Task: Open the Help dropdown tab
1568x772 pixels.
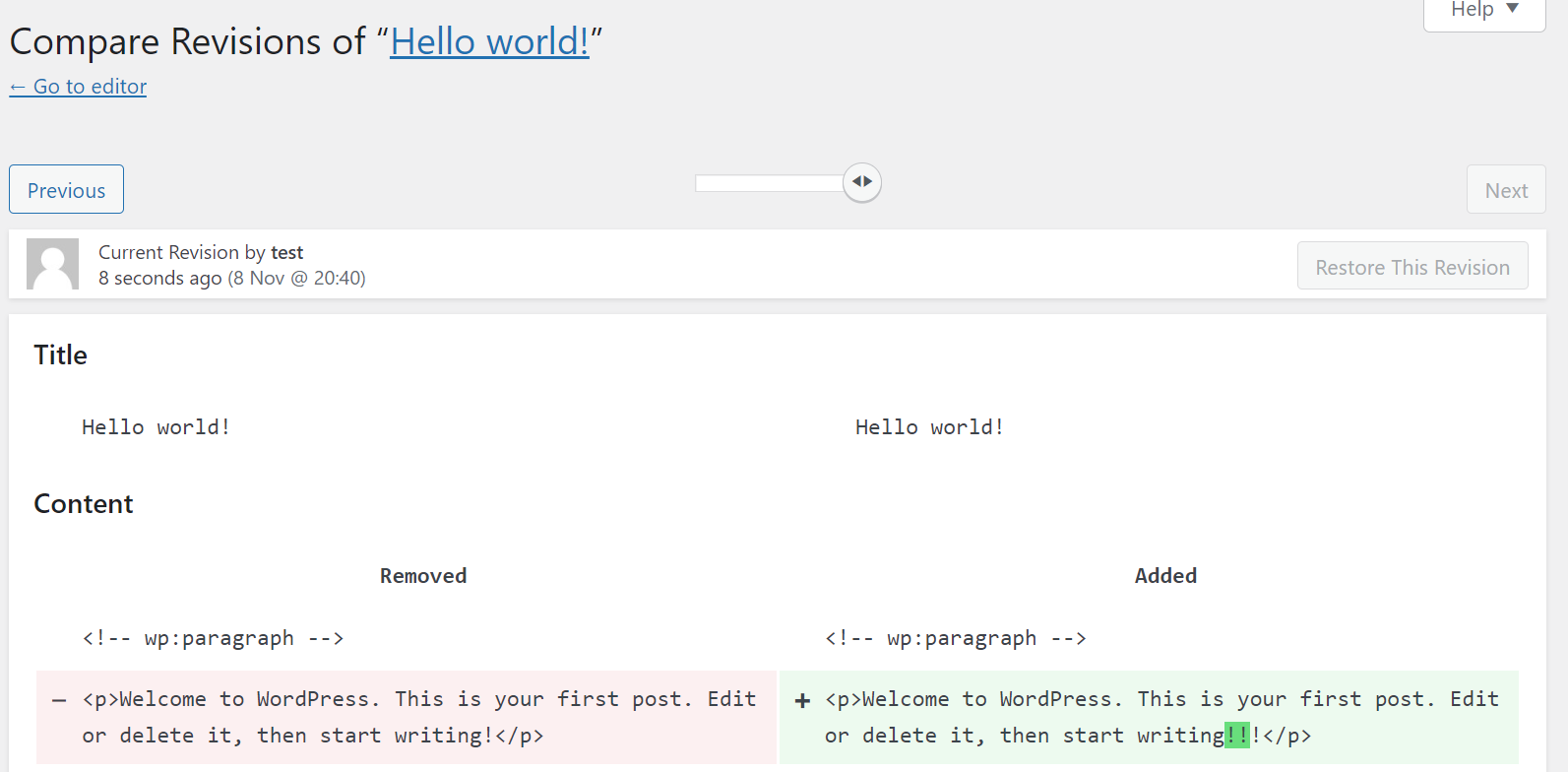Action: click(1484, 12)
